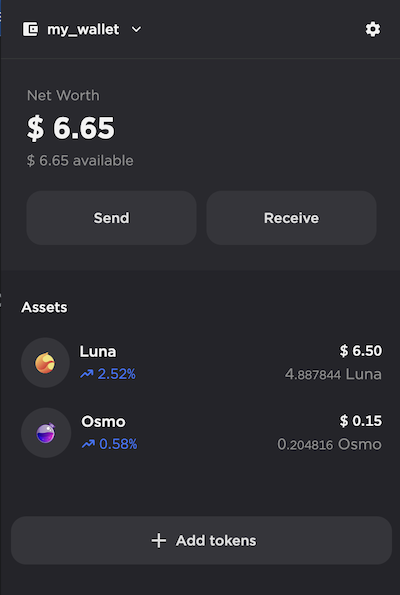
Task: Click the trend arrow next to 2.52%
Action: point(87,375)
